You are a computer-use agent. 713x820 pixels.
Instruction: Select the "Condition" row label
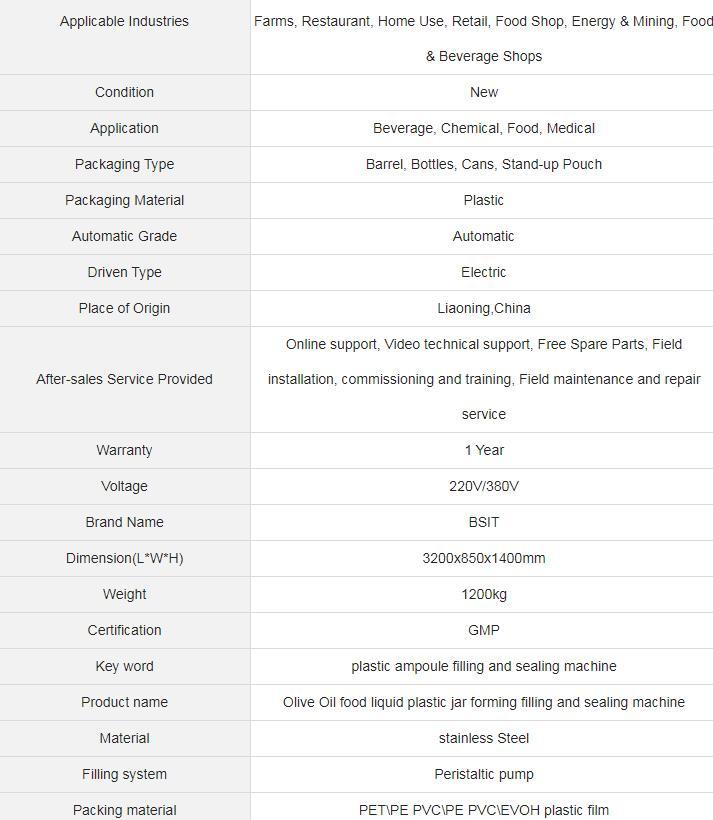pyautogui.click(x=124, y=92)
